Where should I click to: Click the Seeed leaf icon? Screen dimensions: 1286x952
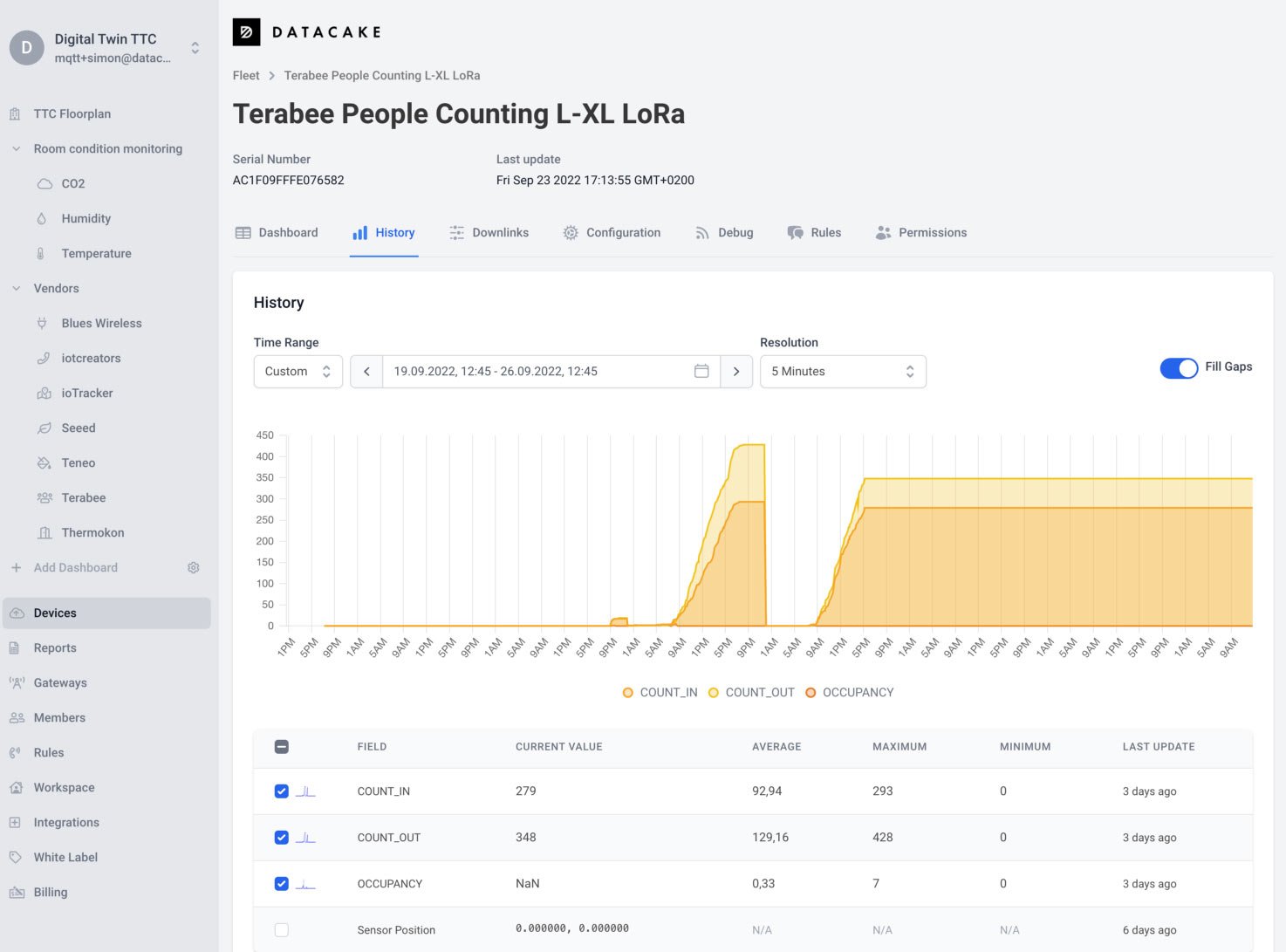[x=44, y=428]
